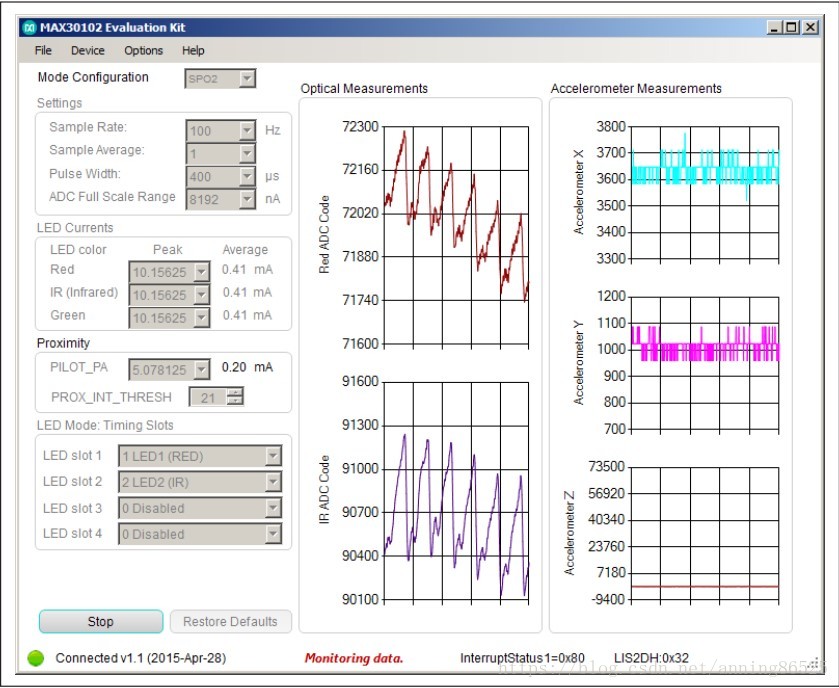
Task: Expand the ADC Full Scale Range dropdown
Action: point(247,200)
